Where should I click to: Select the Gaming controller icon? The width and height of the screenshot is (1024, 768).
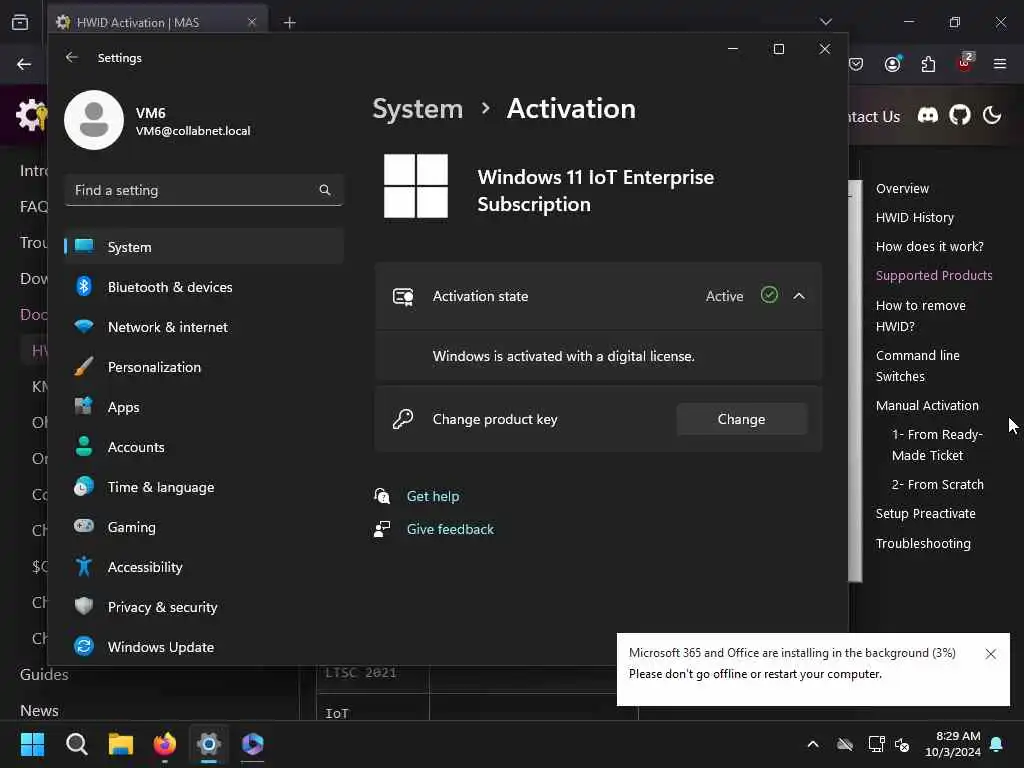click(84, 526)
